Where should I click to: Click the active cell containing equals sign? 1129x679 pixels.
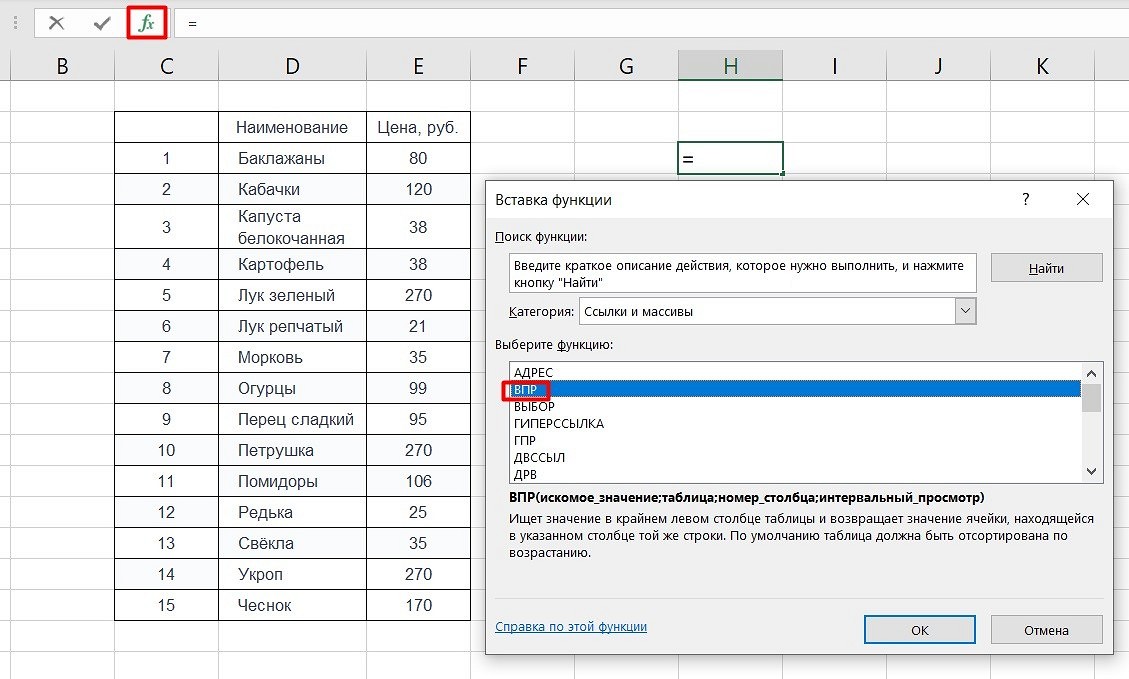(730, 158)
